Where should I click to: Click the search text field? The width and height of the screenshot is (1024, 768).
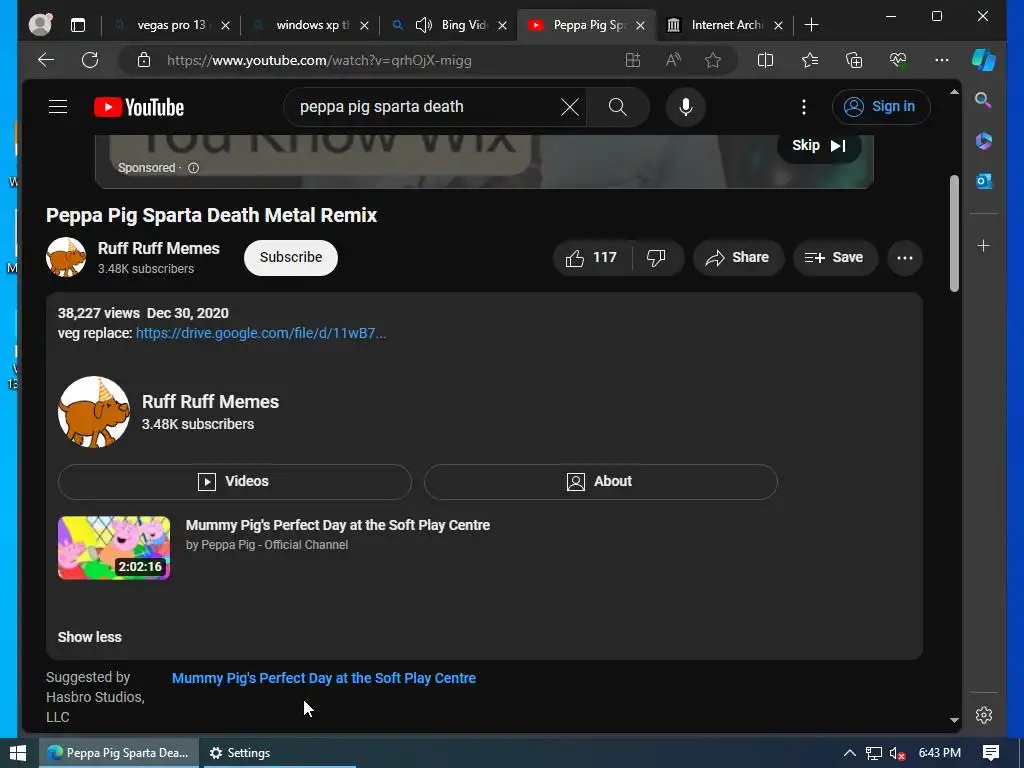coord(424,107)
